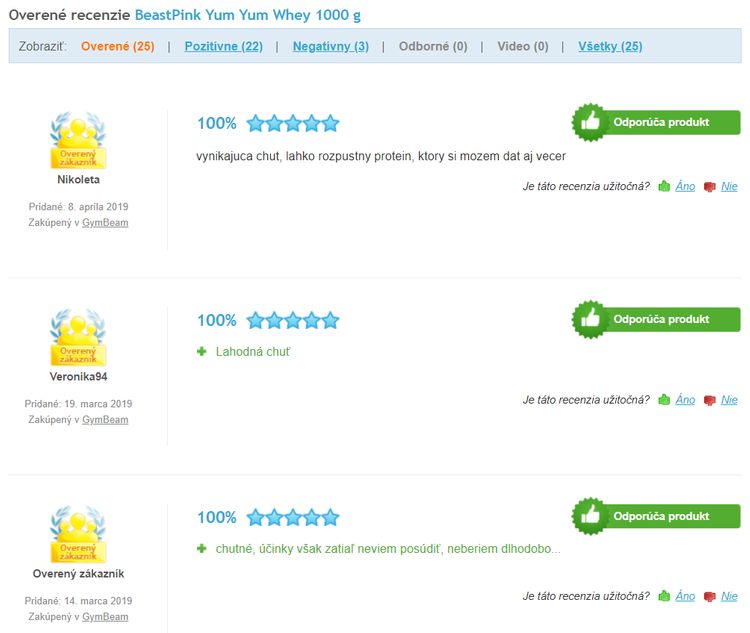Open BeastPink Yum Yum Whey 1000 g product link
The height and width of the screenshot is (633, 750).
[247, 15]
